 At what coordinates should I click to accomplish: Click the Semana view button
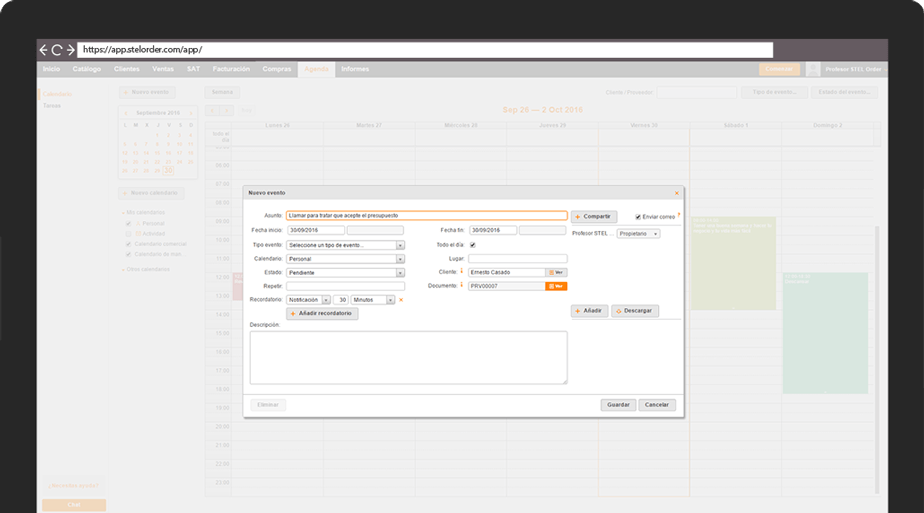[x=222, y=92]
